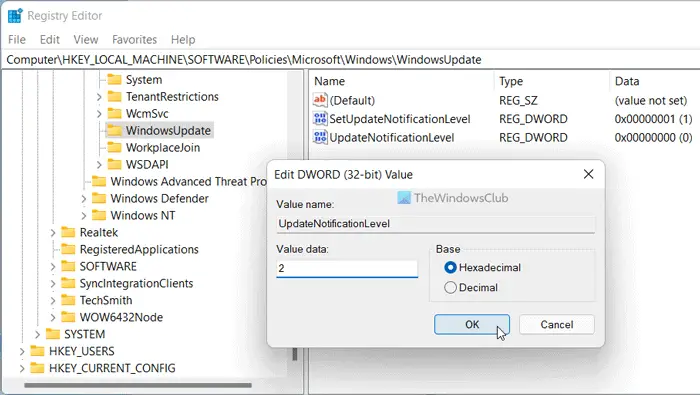
Task: Close the Edit DWORD dialog with X
Action: [x=588, y=174]
